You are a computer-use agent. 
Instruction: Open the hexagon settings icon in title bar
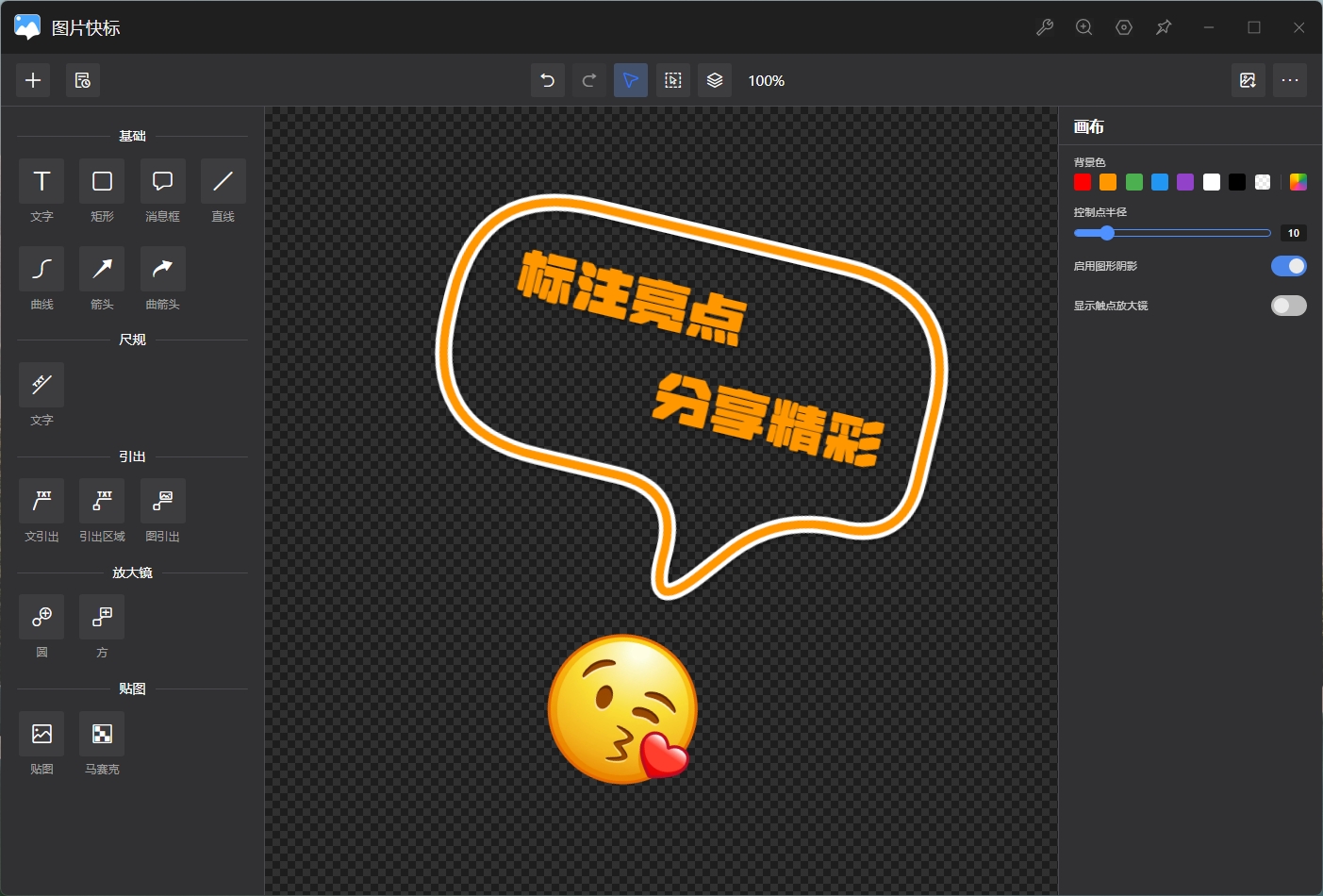(x=1124, y=27)
